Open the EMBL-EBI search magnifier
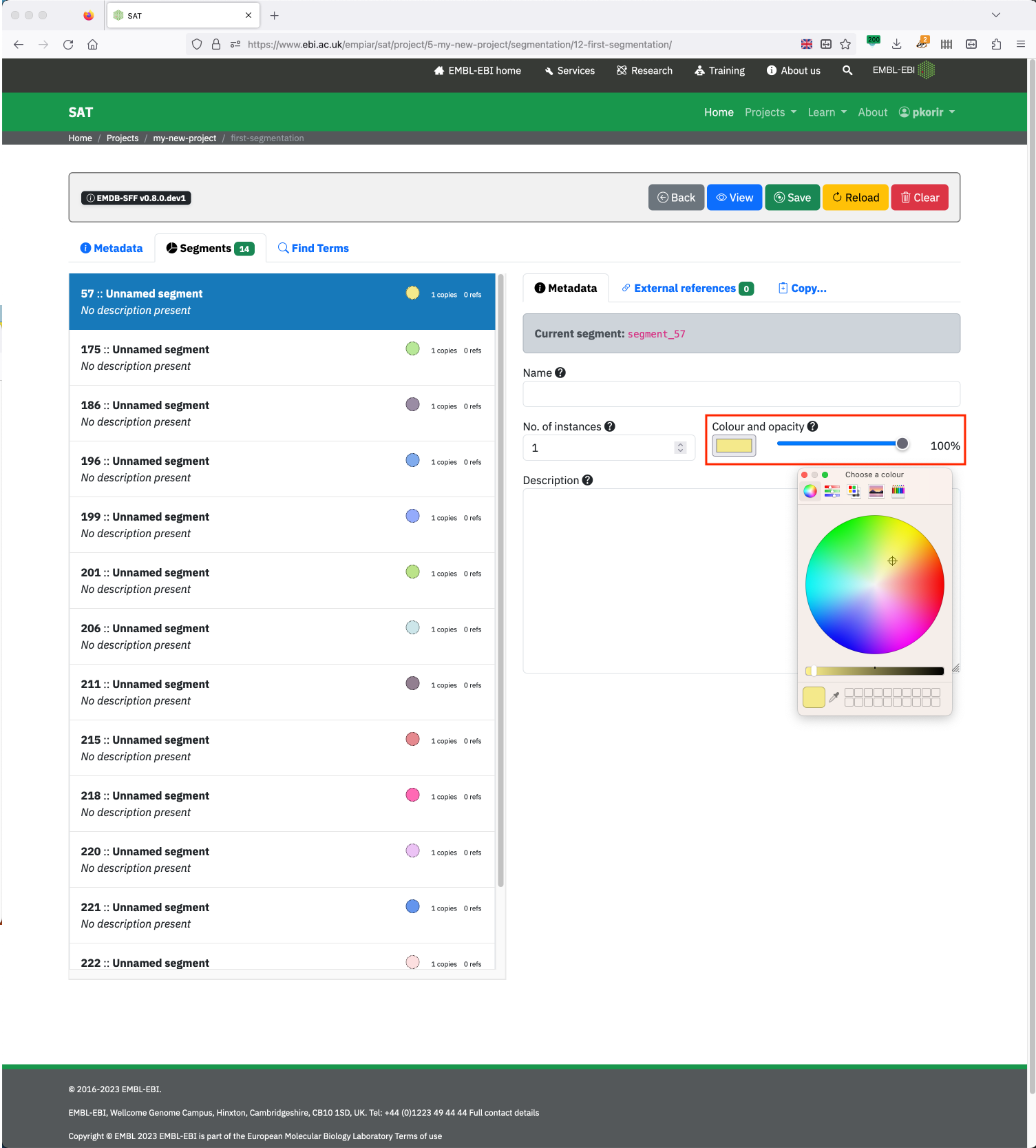Viewport: 1036px width, 1148px height. coord(847,70)
